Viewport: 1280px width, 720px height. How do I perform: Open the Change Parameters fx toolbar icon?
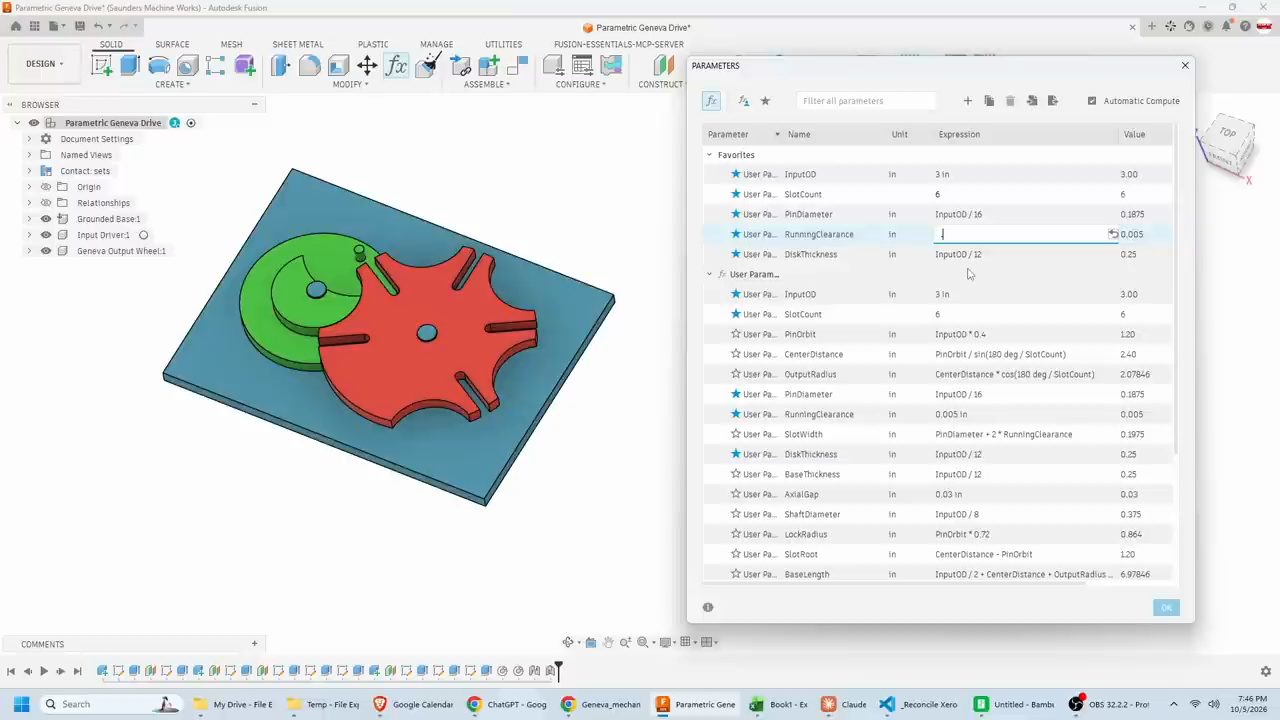pyautogui.click(x=396, y=66)
